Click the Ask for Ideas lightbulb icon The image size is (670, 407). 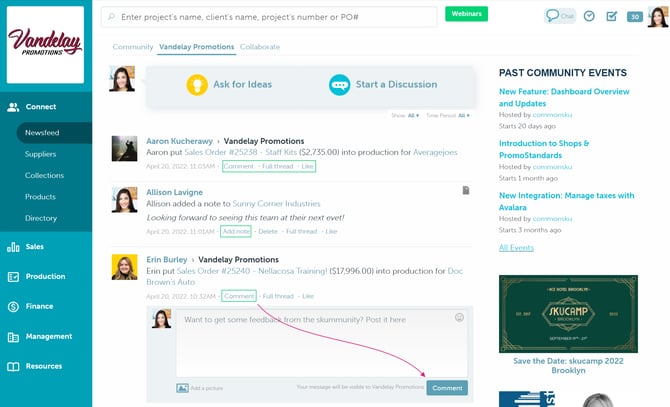(199, 85)
